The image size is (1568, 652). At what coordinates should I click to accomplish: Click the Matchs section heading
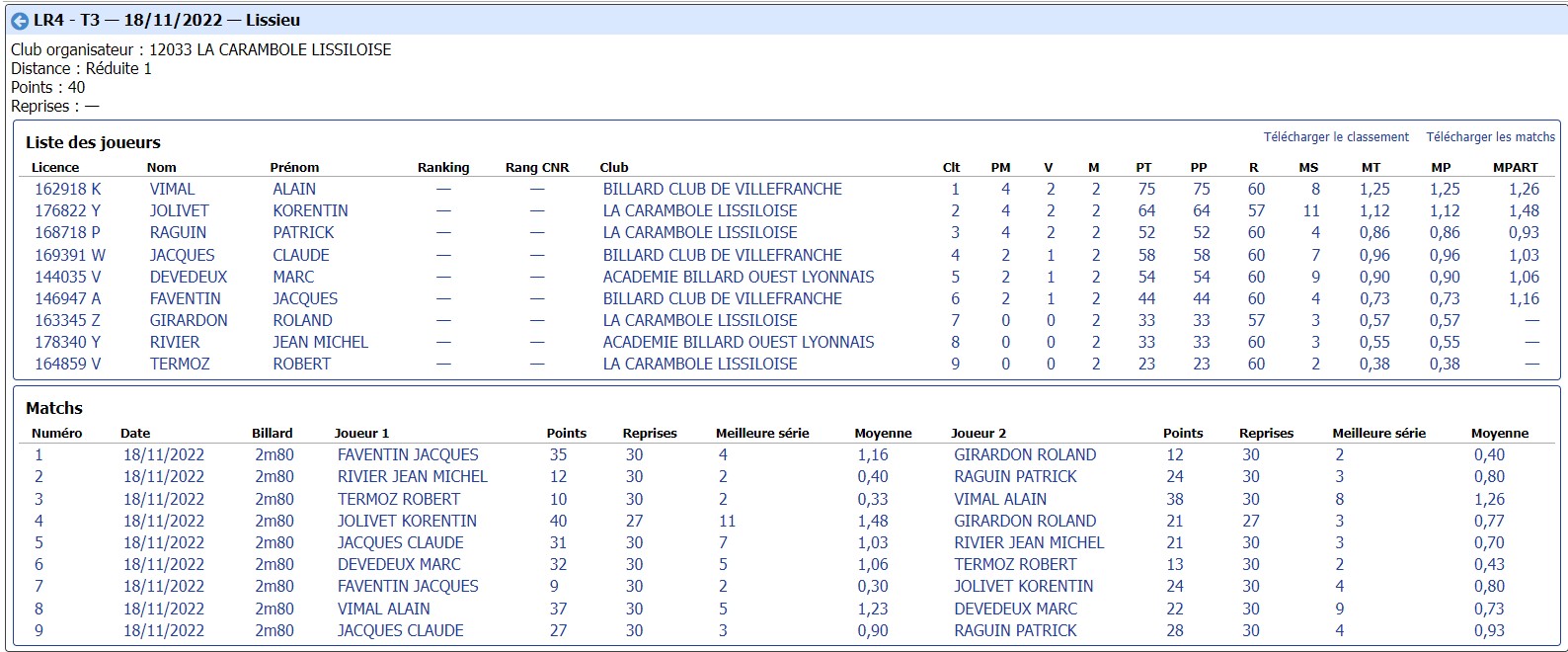tap(54, 408)
